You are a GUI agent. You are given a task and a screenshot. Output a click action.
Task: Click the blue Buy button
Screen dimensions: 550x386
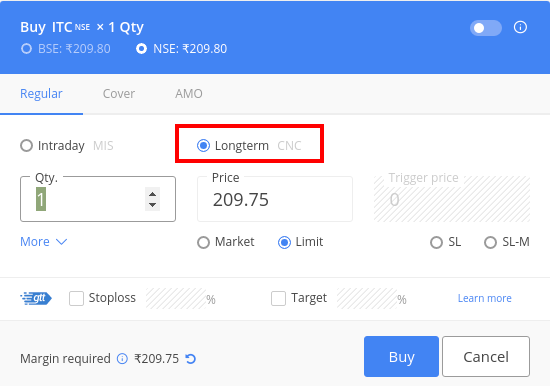pos(401,357)
